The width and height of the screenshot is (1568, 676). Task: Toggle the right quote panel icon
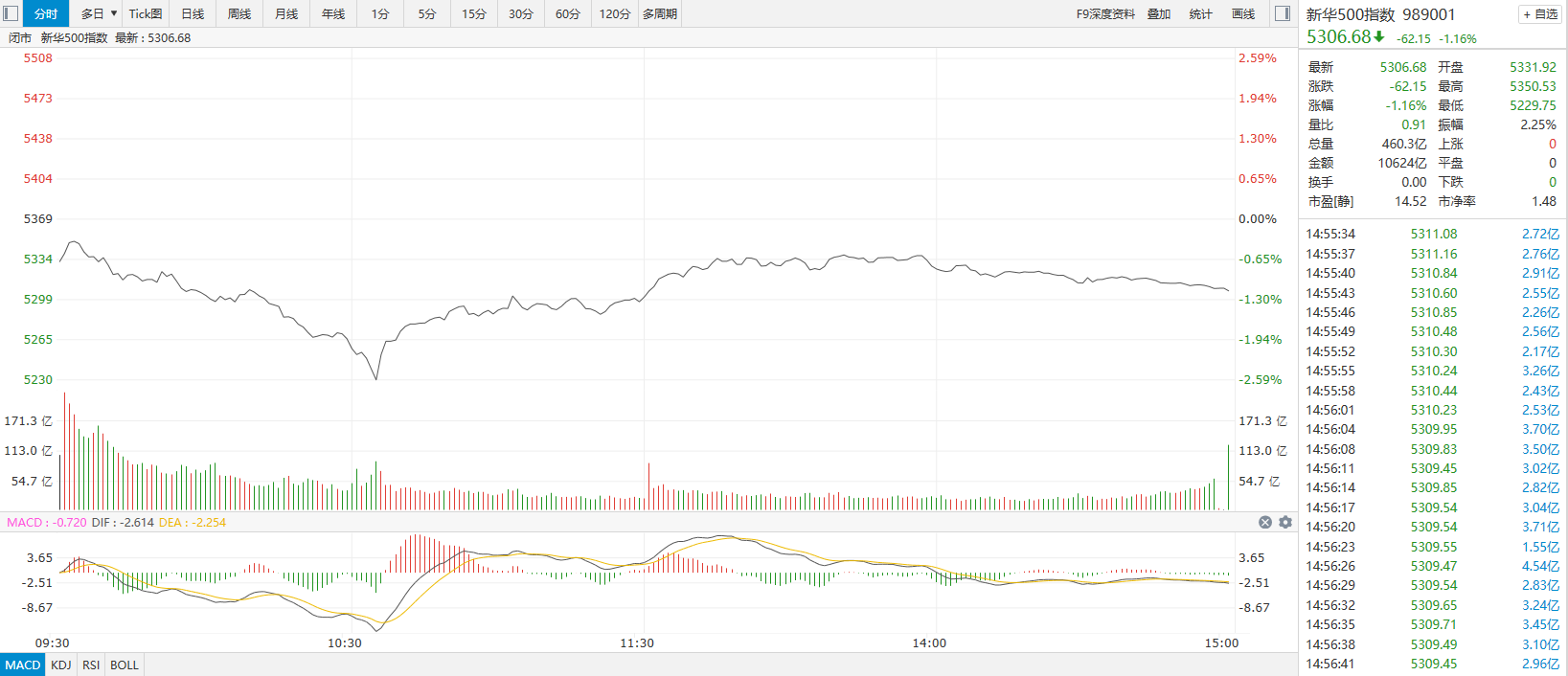click(x=1283, y=13)
